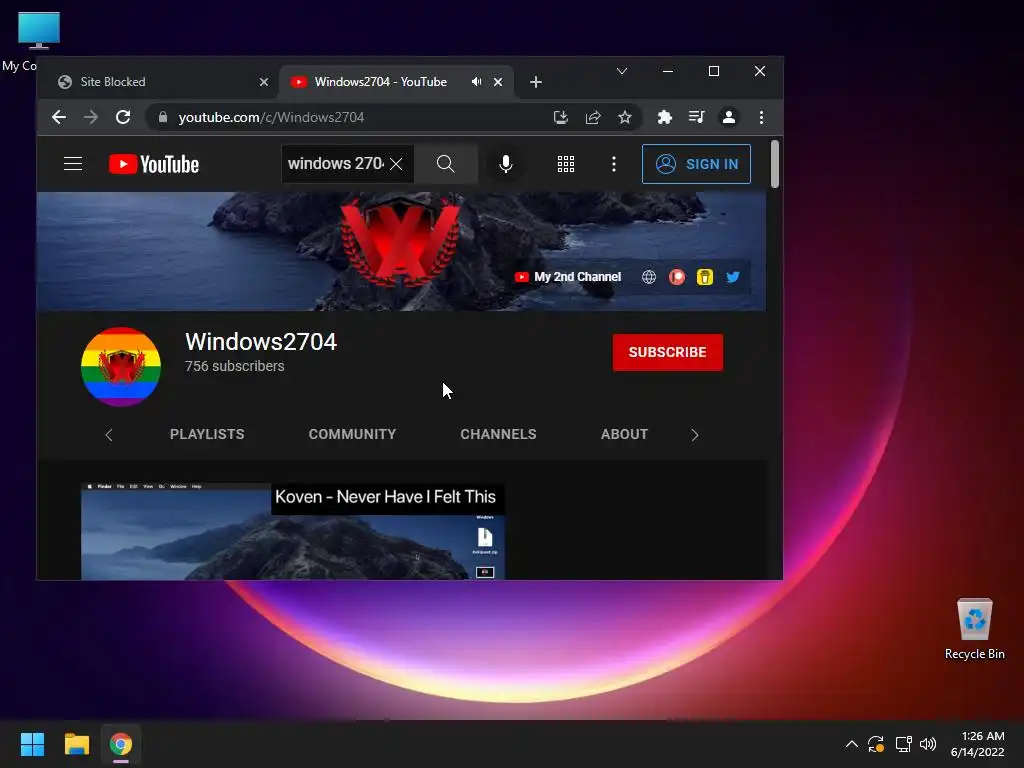1024x768 pixels.
Task: Click the padlock site info icon
Action: click(x=163, y=118)
